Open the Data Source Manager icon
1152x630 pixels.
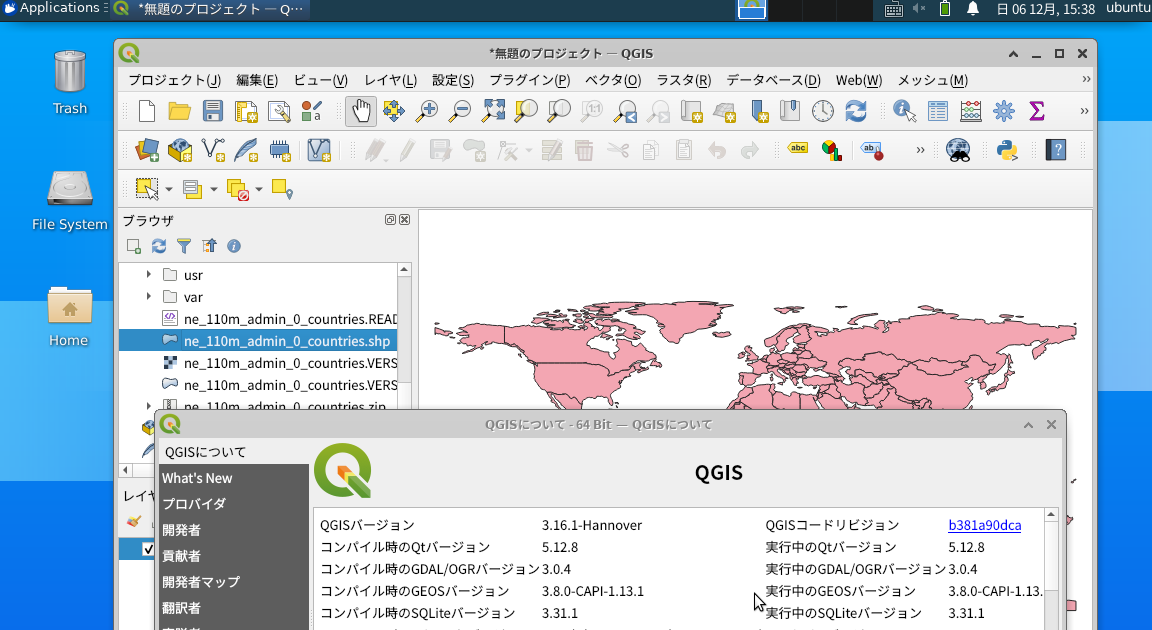click(147, 151)
